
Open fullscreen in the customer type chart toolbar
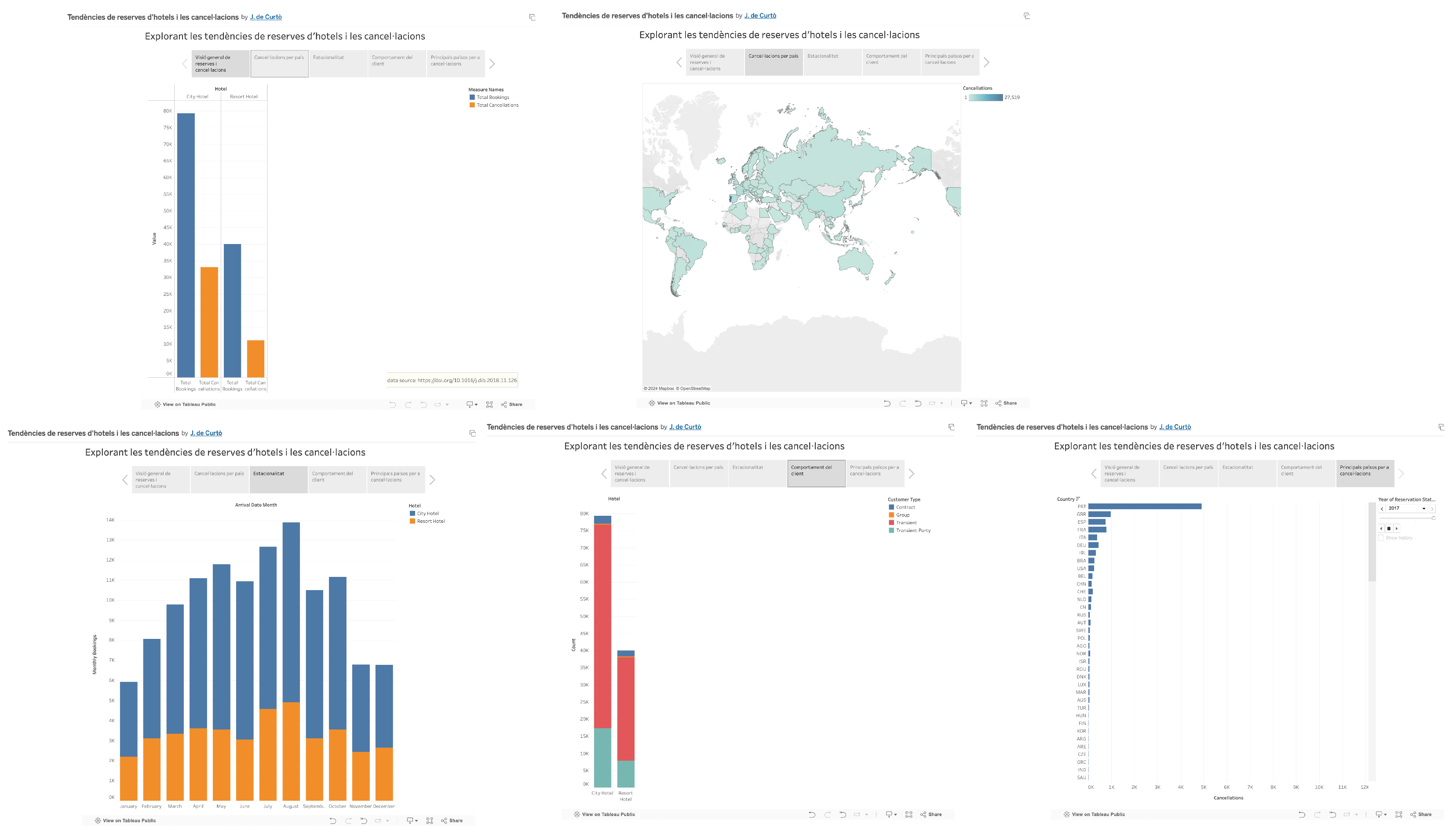tap(909, 814)
